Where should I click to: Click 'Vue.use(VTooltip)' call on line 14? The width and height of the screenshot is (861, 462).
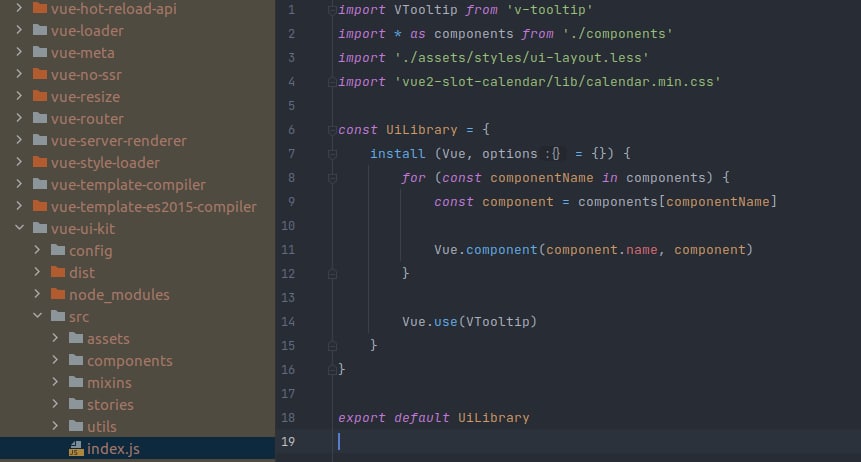[469, 321]
